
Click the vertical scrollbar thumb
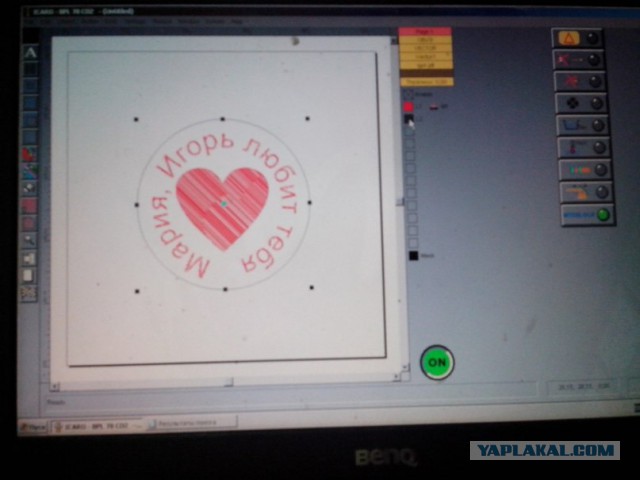pyautogui.click(x=400, y=201)
